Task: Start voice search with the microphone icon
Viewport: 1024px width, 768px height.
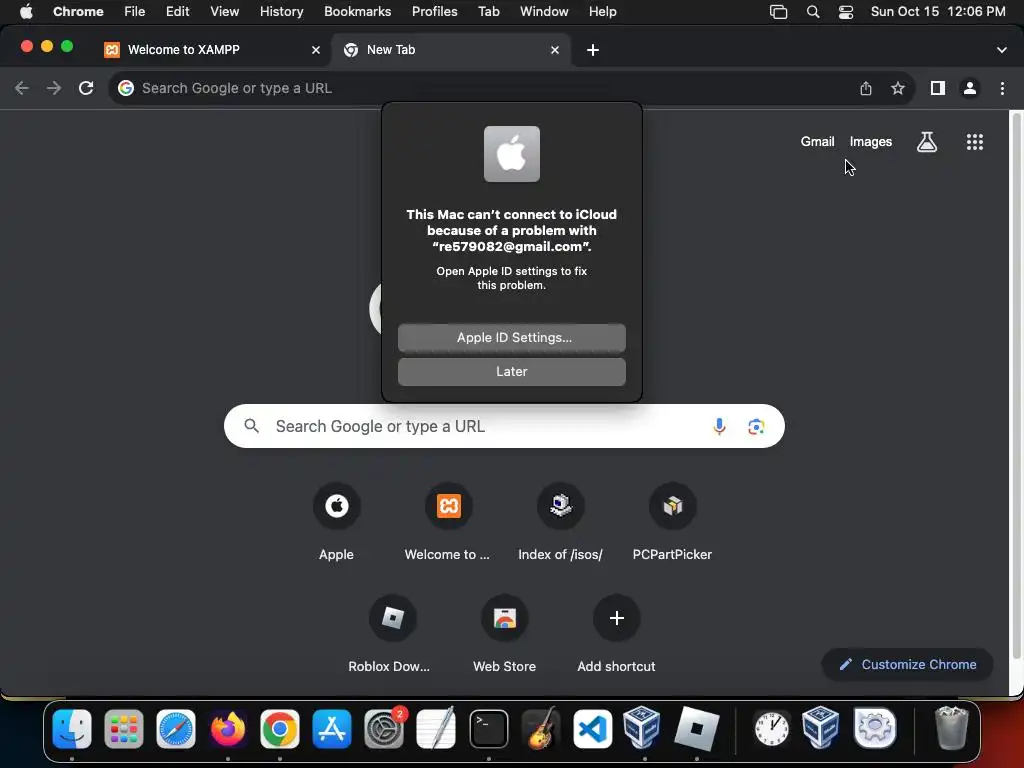Action: click(719, 426)
